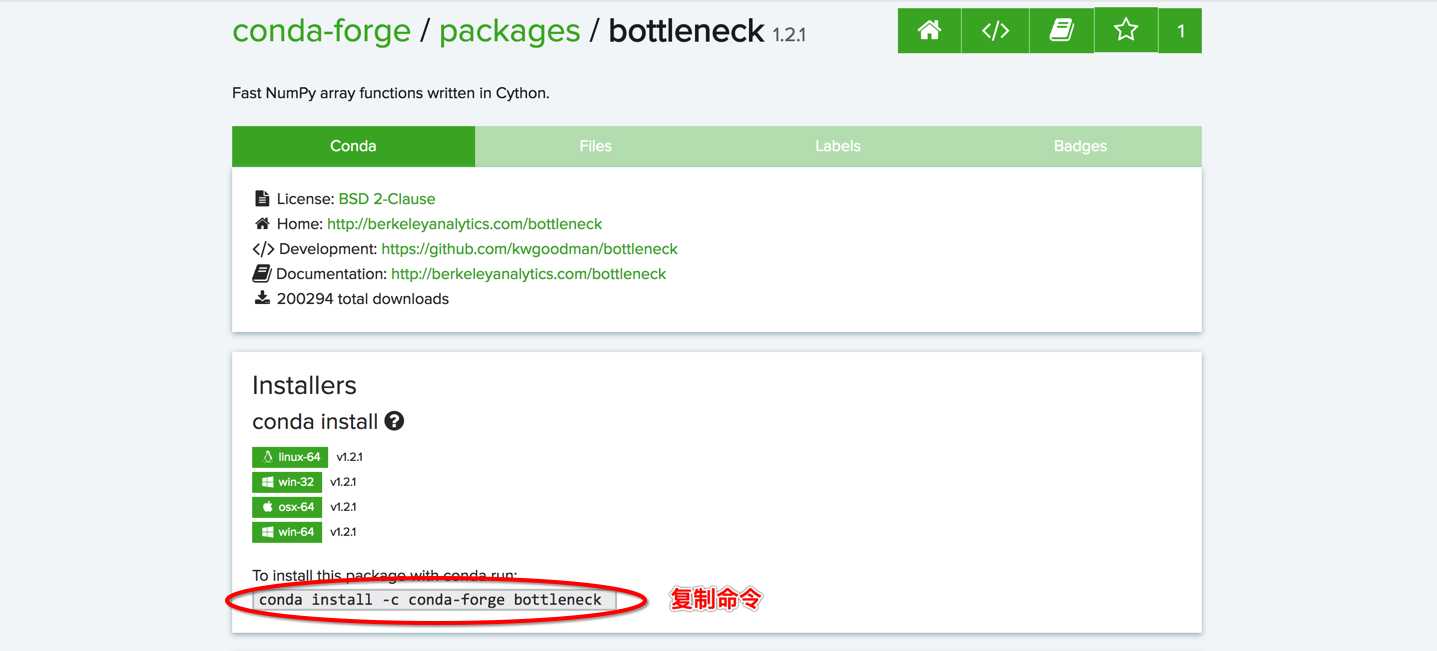The image size is (1437, 651).
Task: Click the documentation book icon in the header
Action: 1060,30
